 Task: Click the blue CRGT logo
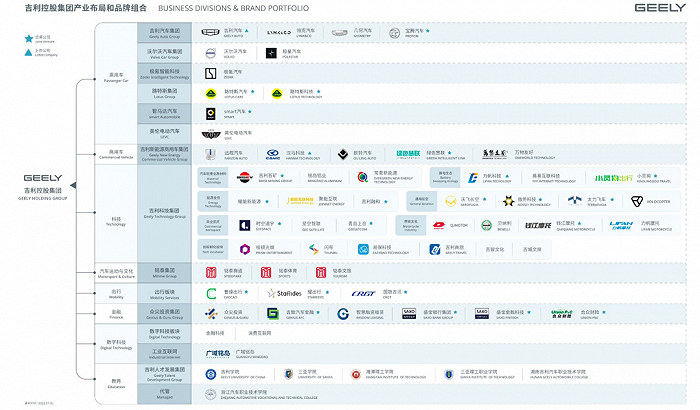click(363, 293)
